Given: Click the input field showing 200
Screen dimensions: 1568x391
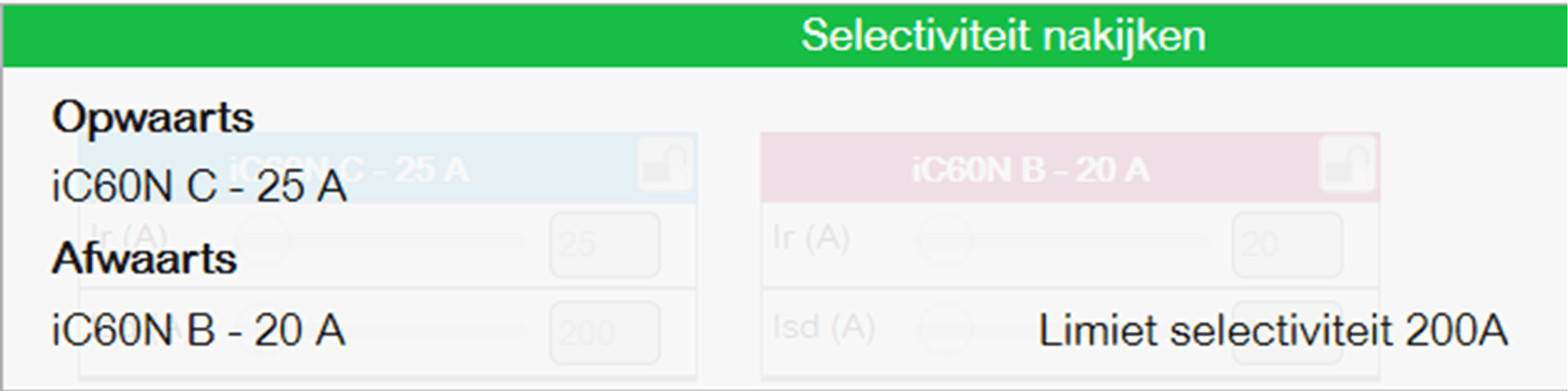Looking at the screenshot, I should (x=604, y=333).
